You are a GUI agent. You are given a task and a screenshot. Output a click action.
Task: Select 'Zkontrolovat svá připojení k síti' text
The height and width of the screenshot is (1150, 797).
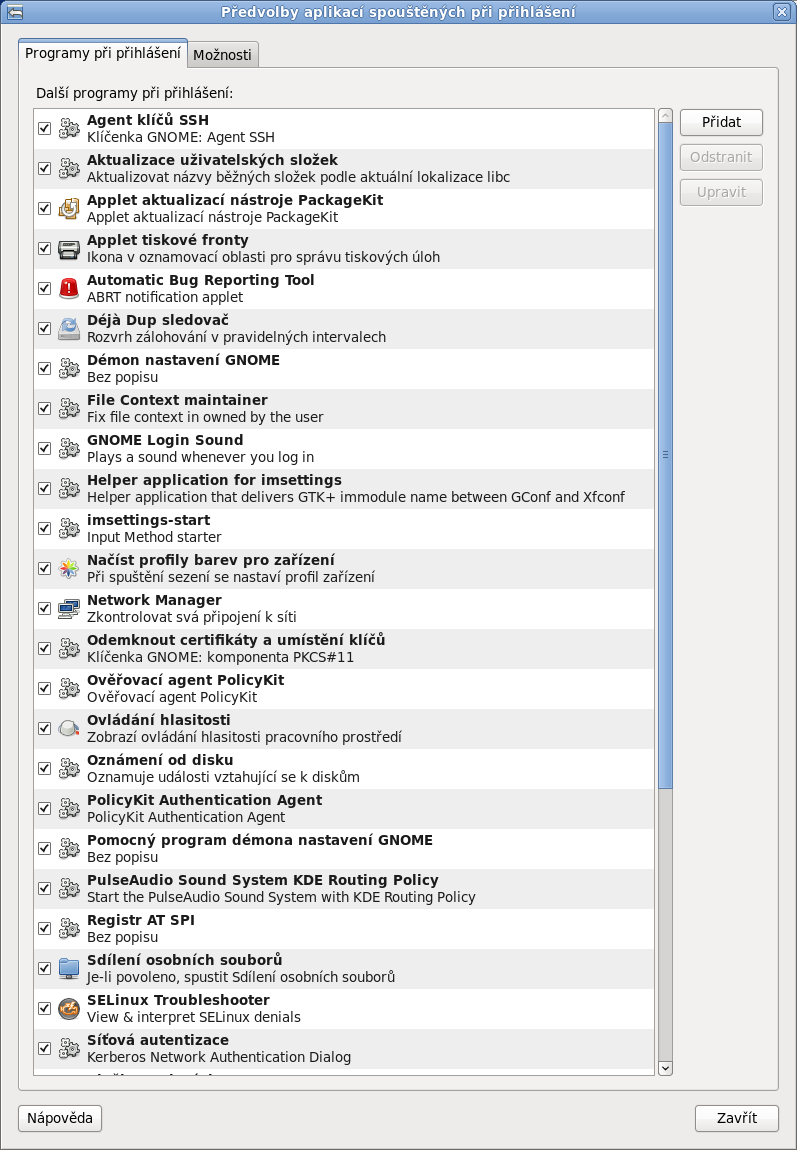click(192, 618)
